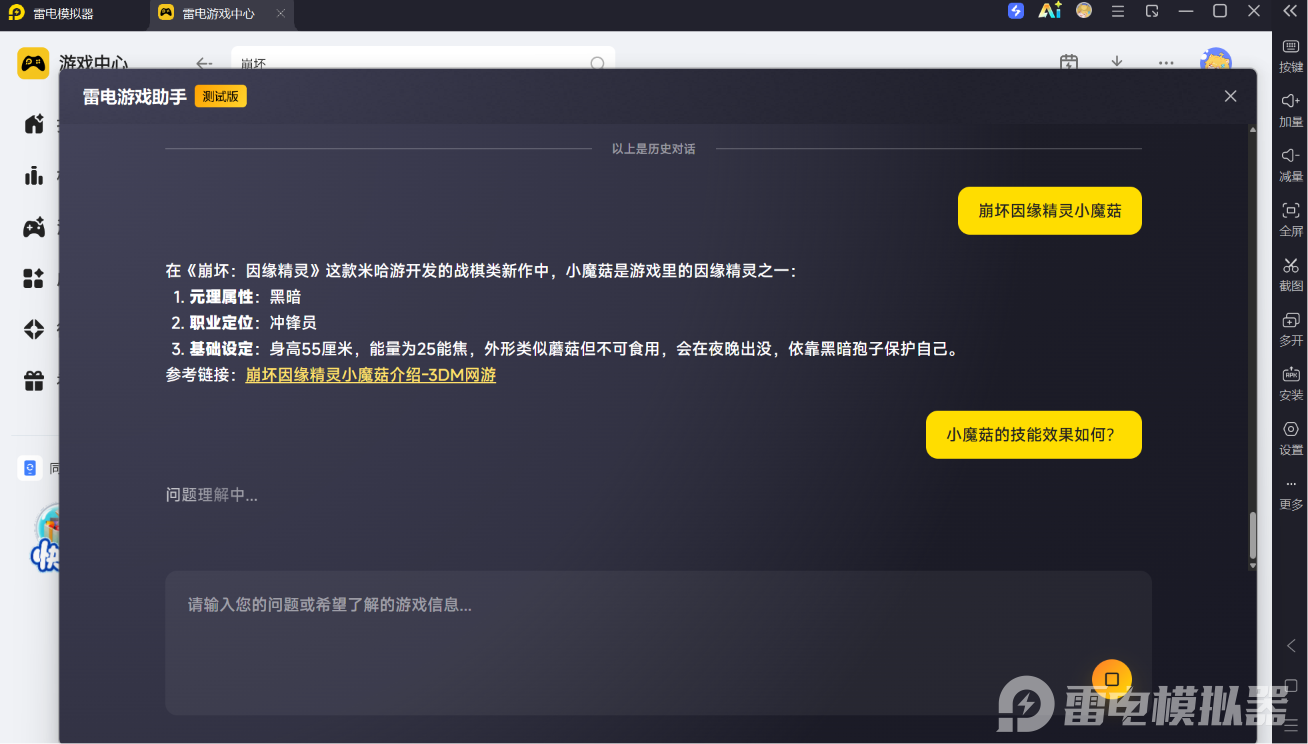The height and width of the screenshot is (744, 1308).
Task: Click the 以上是历史对话 divider label
Action: click(x=654, y=149)
